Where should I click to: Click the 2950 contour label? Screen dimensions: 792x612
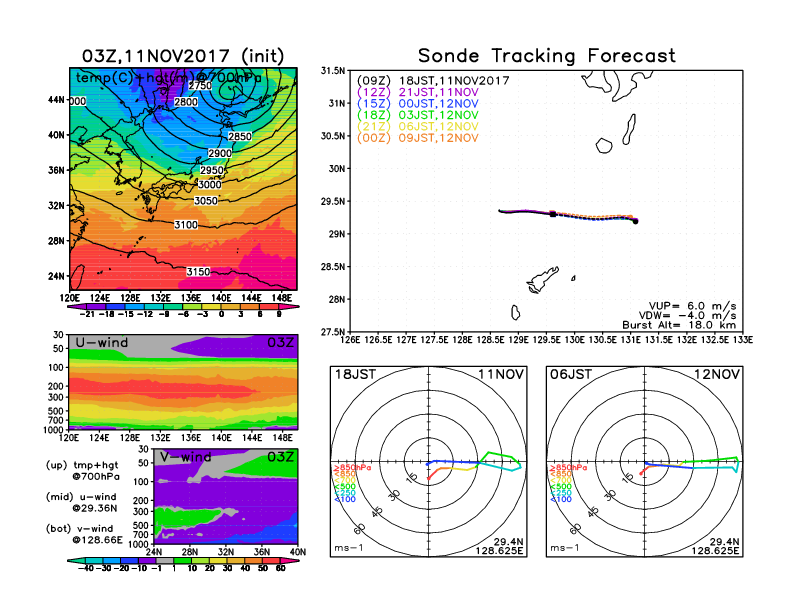(212, 170)
